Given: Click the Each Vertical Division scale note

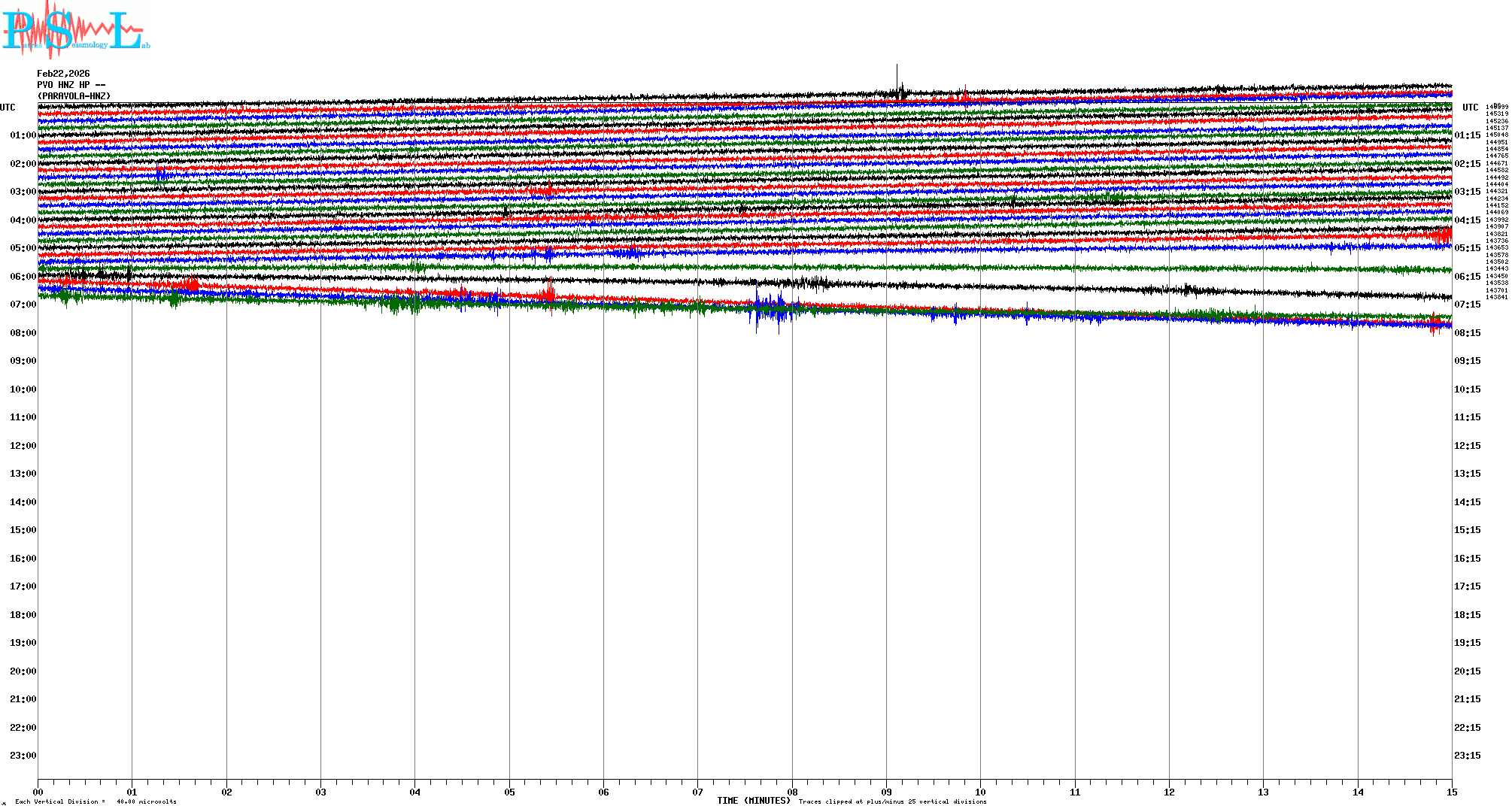Looking at the screenshot, I should pyautogui.click(x=96, y=801).
